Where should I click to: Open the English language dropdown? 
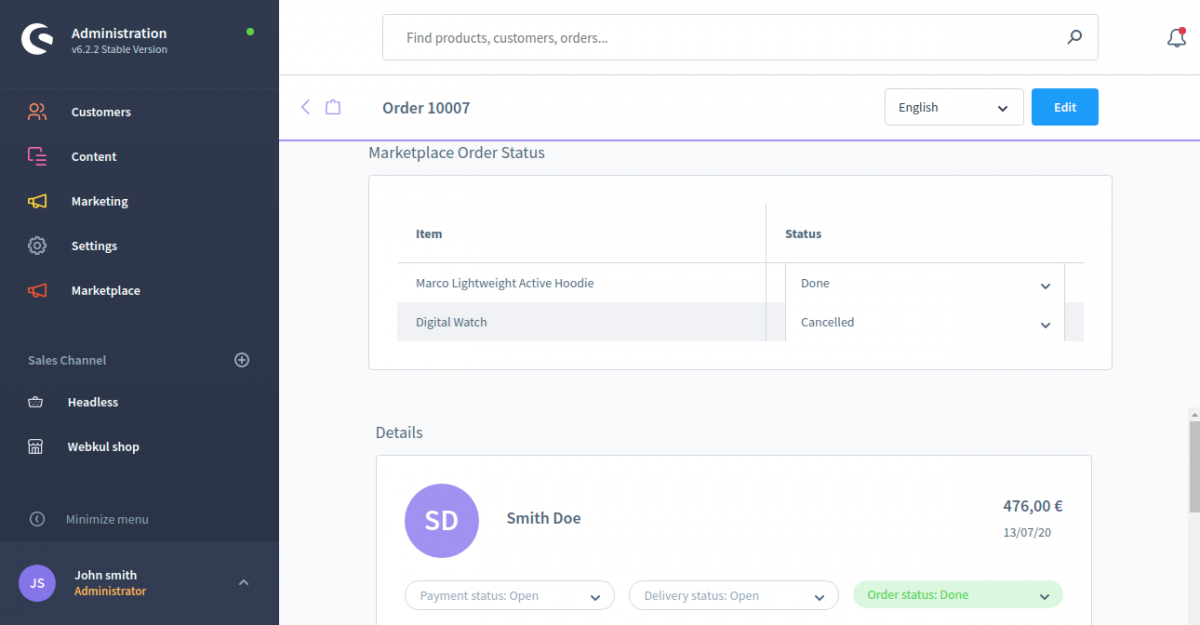(x=953, y=107)
